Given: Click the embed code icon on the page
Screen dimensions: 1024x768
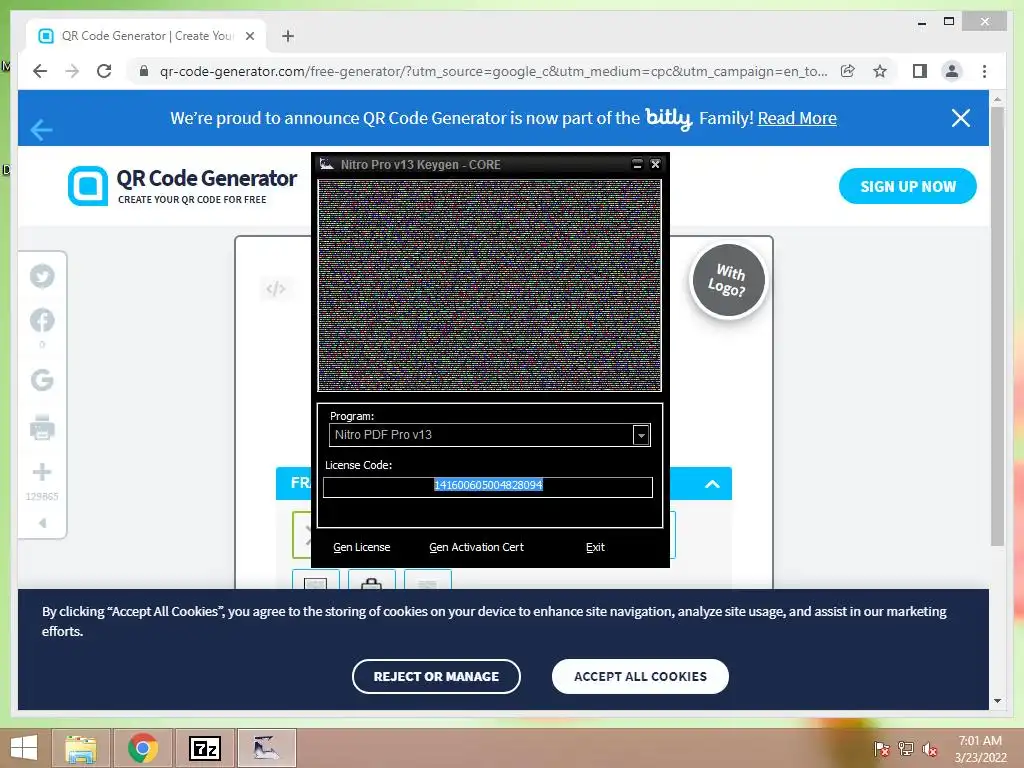Looking at the screenshot, I should 276,288.
